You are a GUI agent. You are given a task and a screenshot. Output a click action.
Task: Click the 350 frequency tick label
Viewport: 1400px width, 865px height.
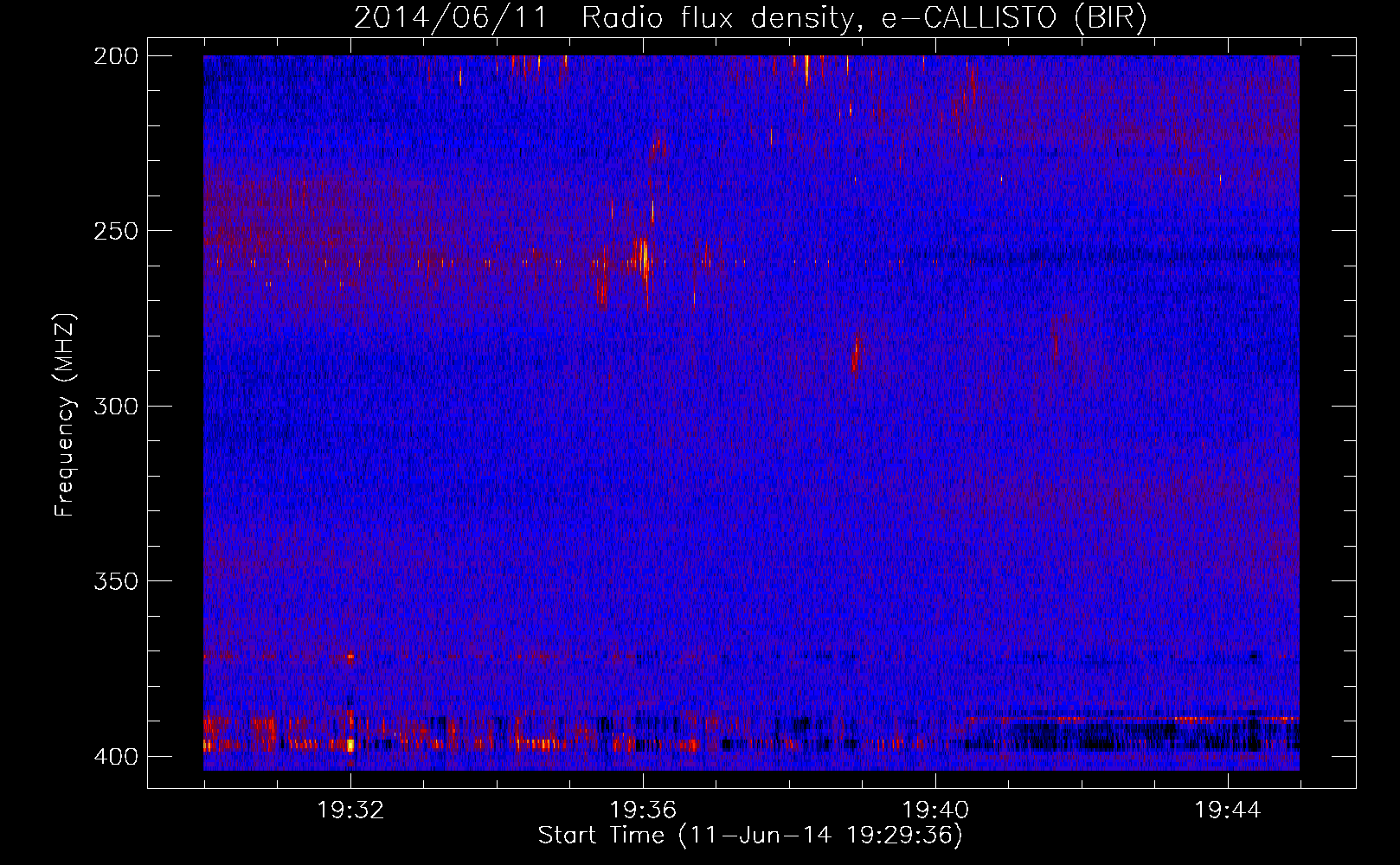click(x=115, y=581)
